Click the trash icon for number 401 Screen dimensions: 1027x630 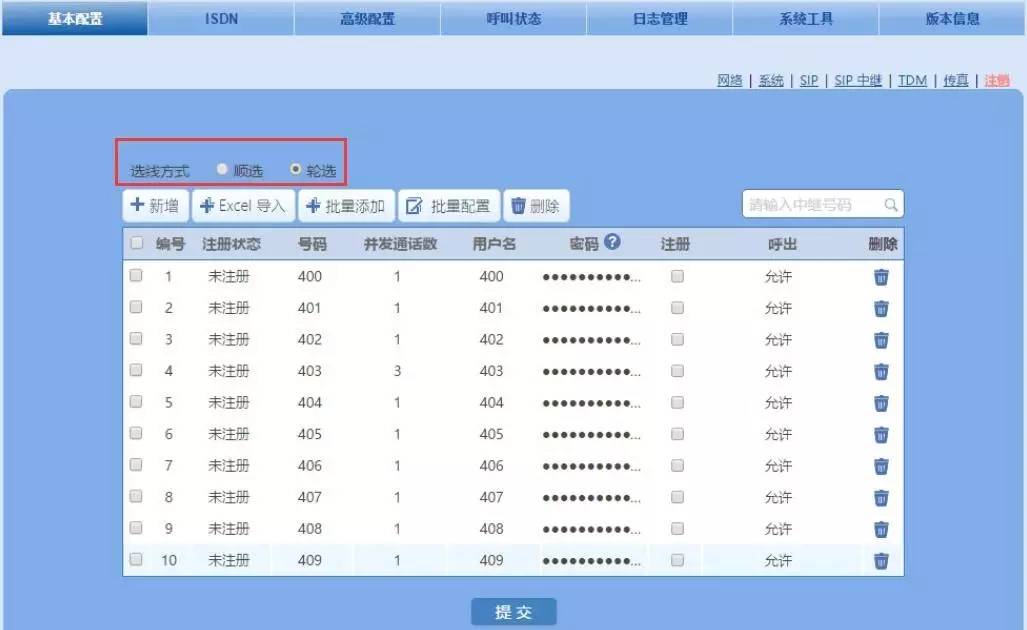tap(881, 308)
